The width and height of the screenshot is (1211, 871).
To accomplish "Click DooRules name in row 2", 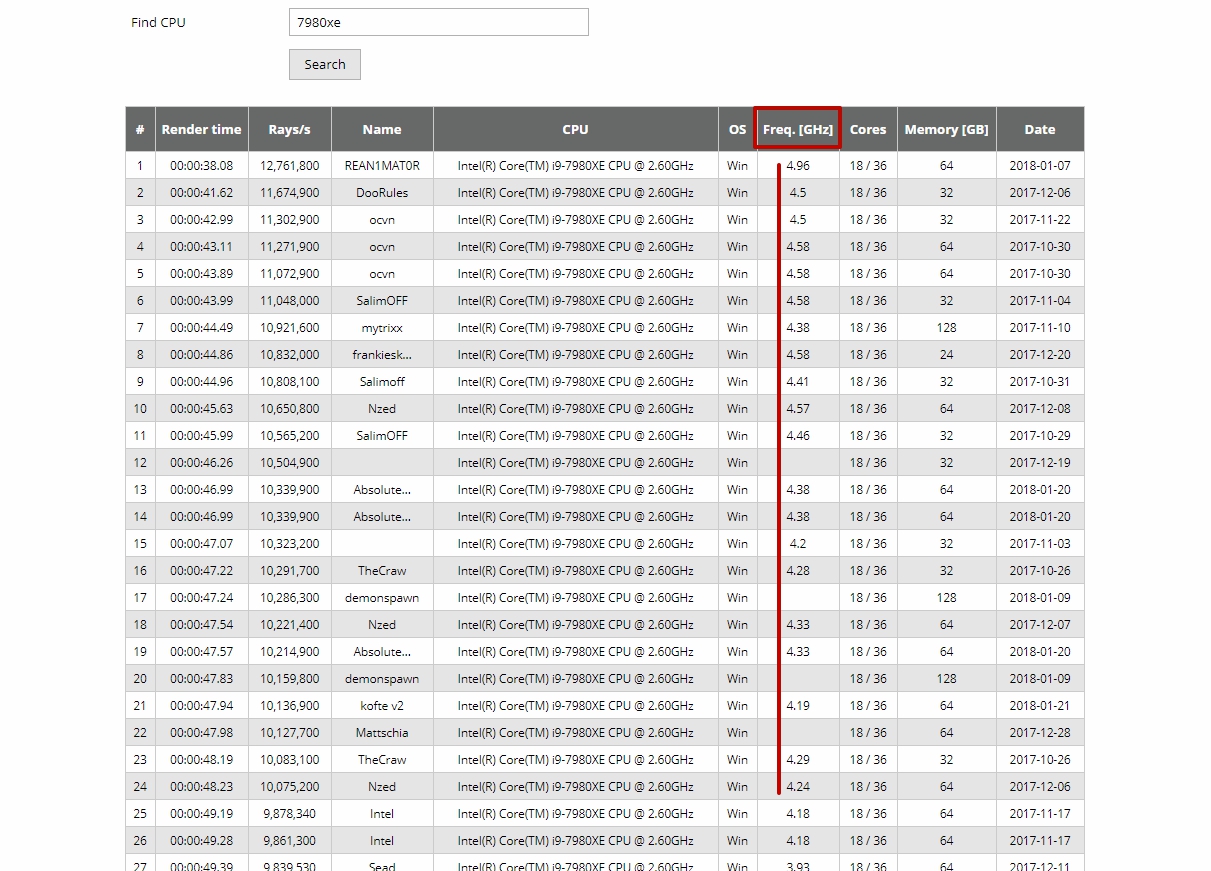I will (x=382, y=193).
